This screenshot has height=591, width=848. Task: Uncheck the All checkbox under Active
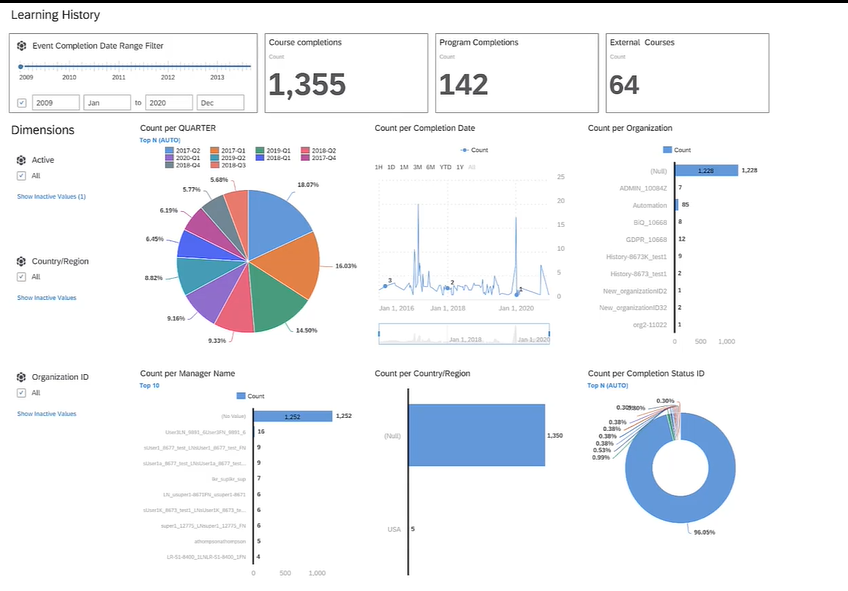22,175
